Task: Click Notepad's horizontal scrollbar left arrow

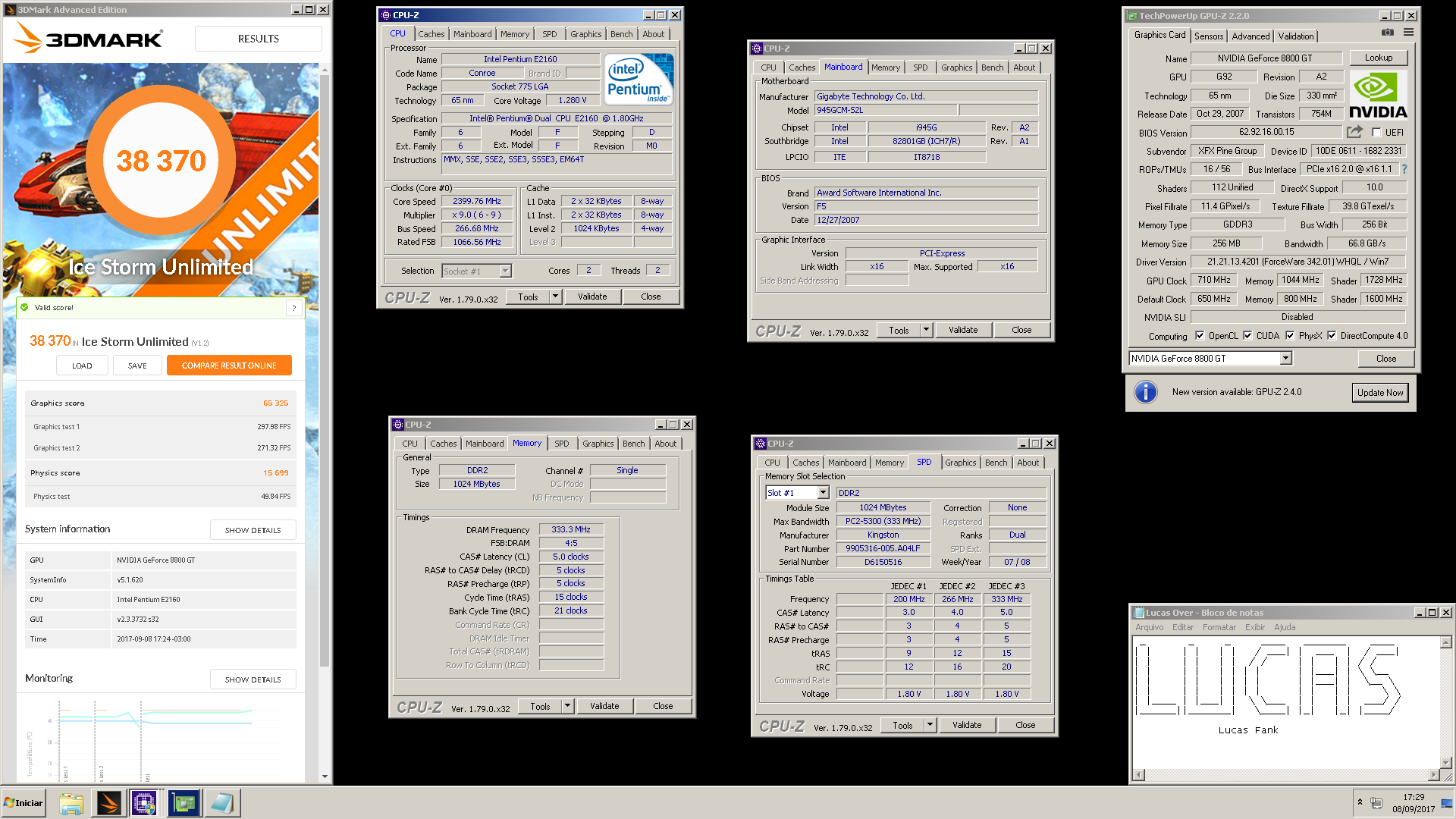Action: (x=1139, y=775)
